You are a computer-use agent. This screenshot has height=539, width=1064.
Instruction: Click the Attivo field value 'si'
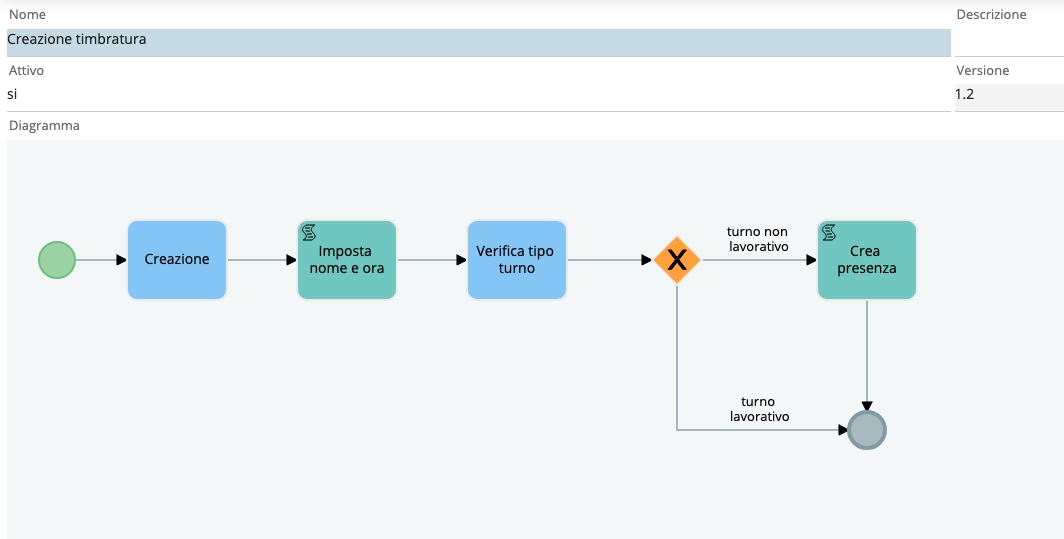coord(478,97)
